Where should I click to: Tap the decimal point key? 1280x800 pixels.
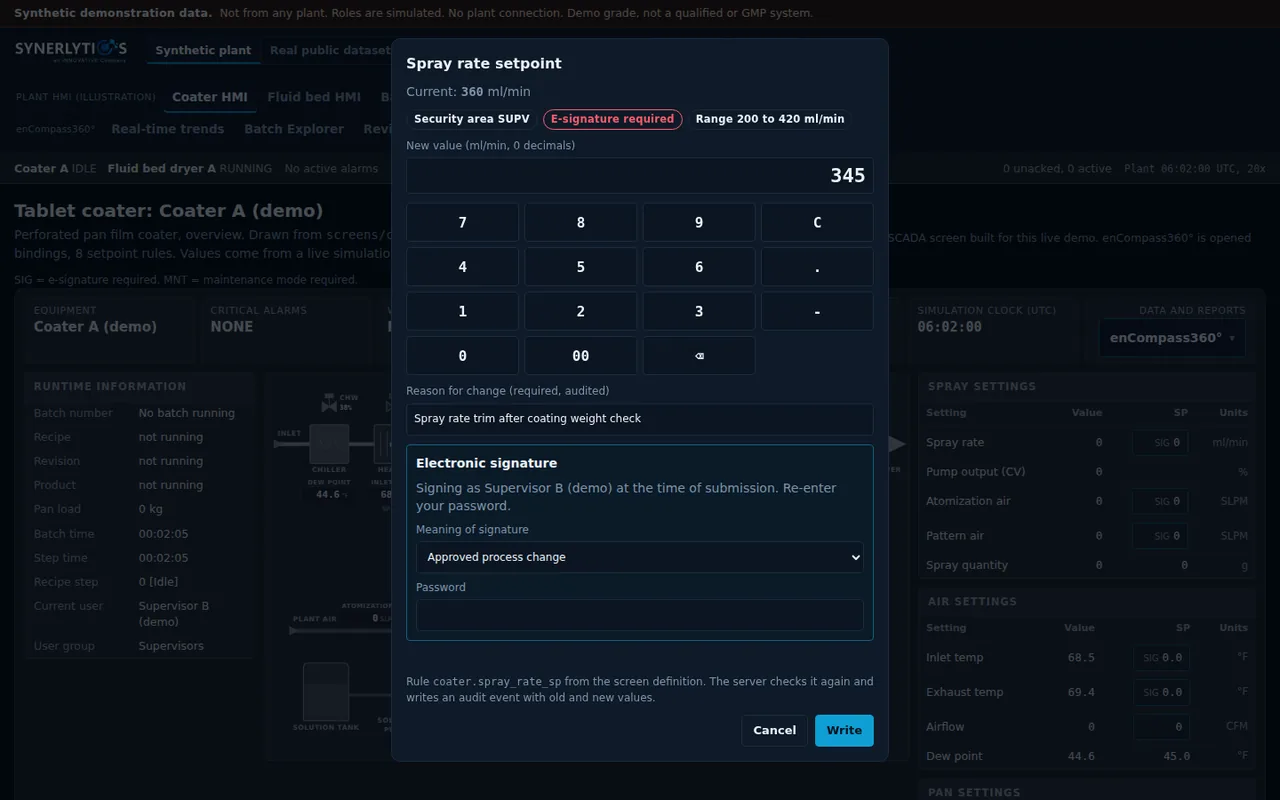817,267
